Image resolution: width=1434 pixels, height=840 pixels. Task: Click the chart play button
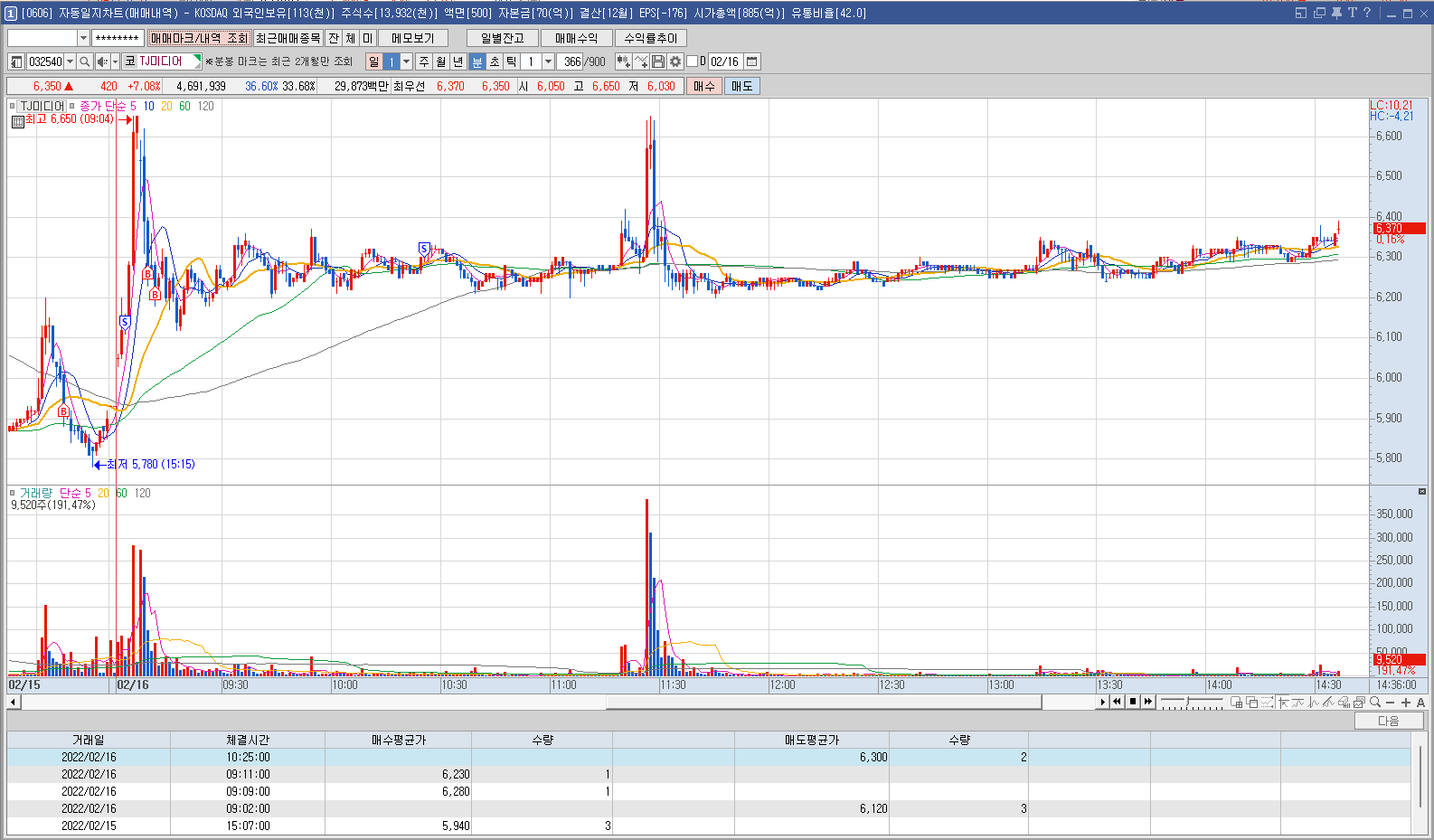pos(1103,702)
